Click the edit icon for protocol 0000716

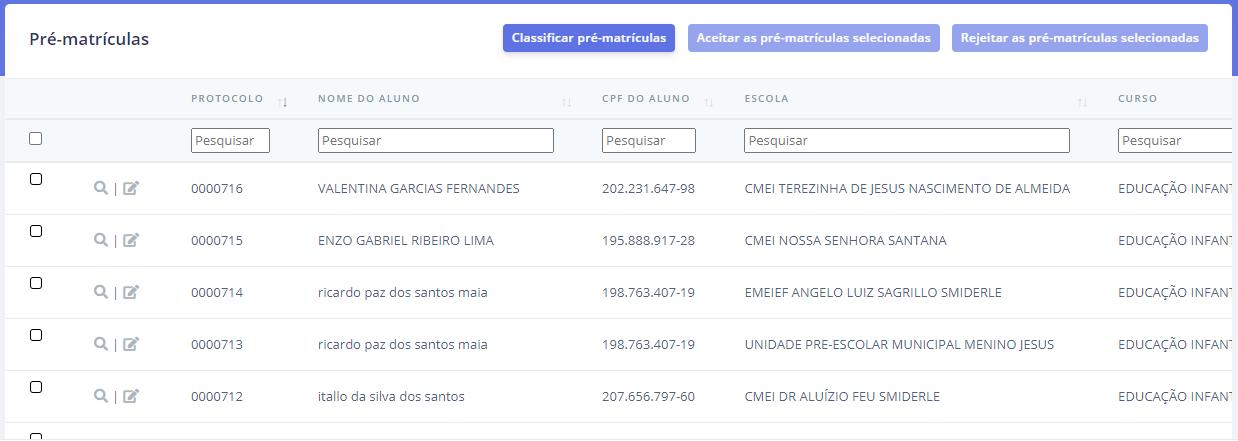131,188
